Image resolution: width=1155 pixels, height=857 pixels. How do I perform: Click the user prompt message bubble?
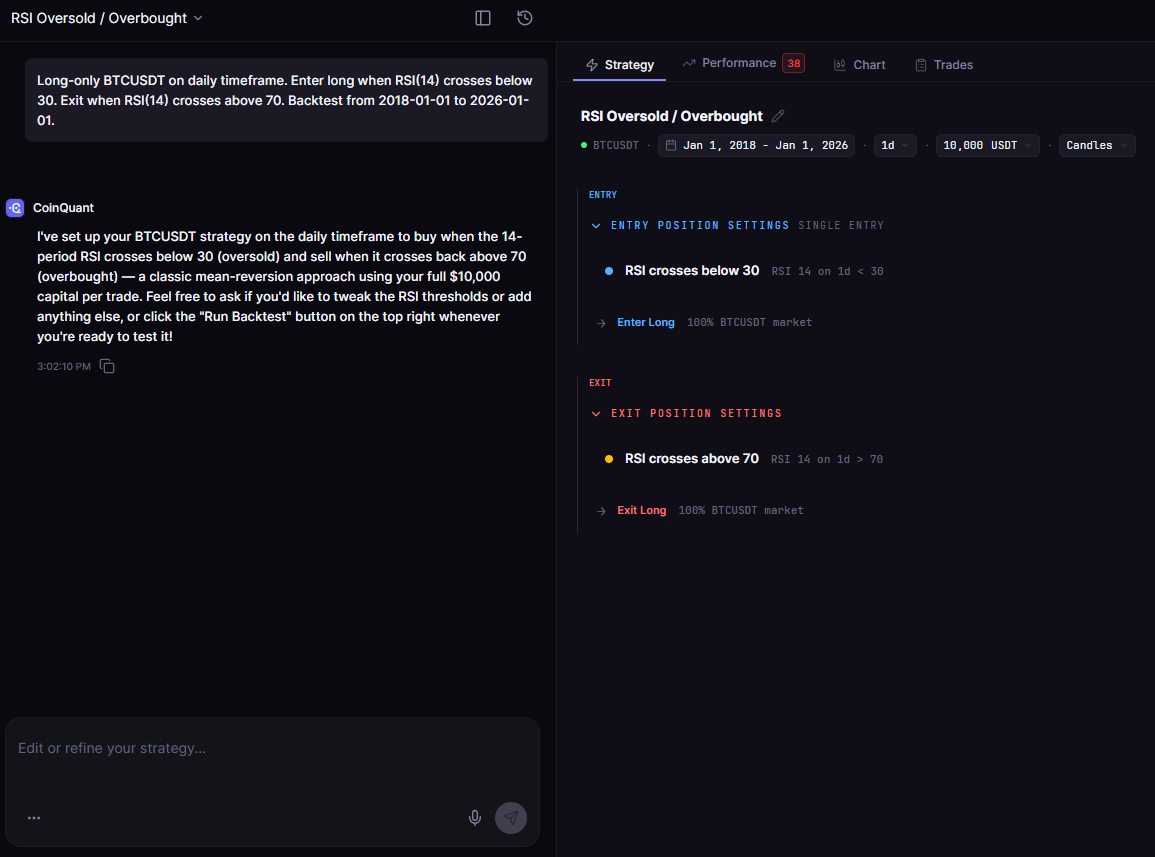point(286,100)
